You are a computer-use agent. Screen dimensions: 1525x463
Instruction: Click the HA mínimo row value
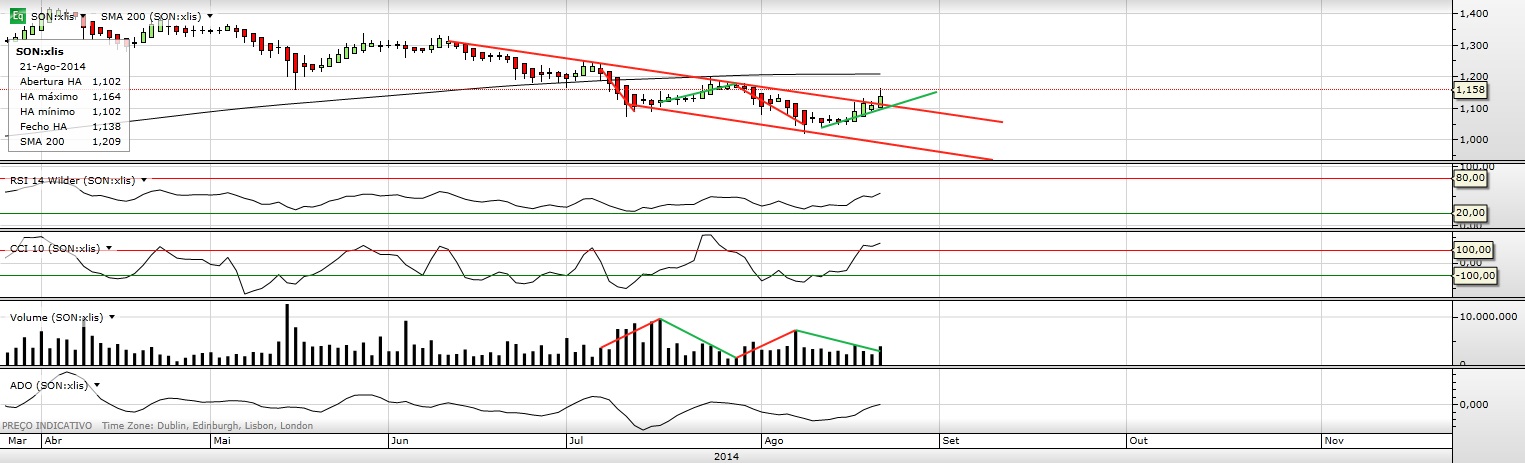click(x=106, y=112)
